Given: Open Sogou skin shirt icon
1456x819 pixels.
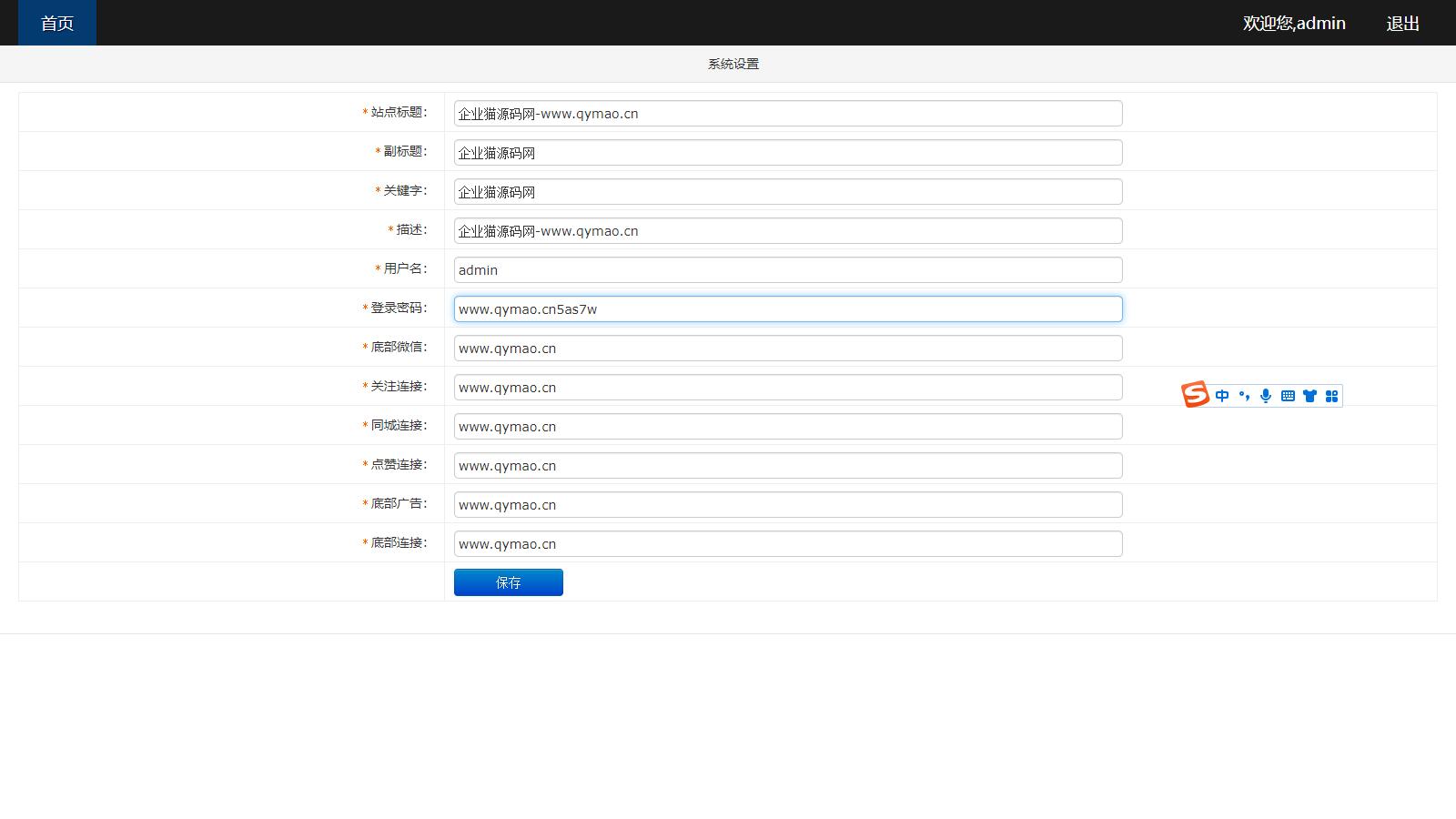Looking at the screenshot, I should (1309, 396).
